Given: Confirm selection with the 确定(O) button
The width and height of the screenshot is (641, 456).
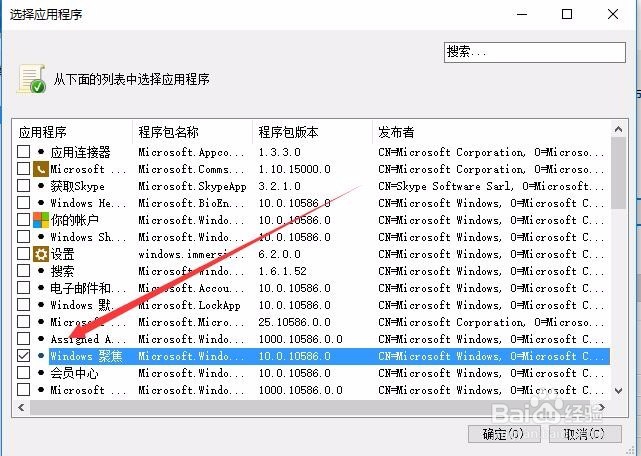Looking at the screenshot, I should [x=504, y=434].
